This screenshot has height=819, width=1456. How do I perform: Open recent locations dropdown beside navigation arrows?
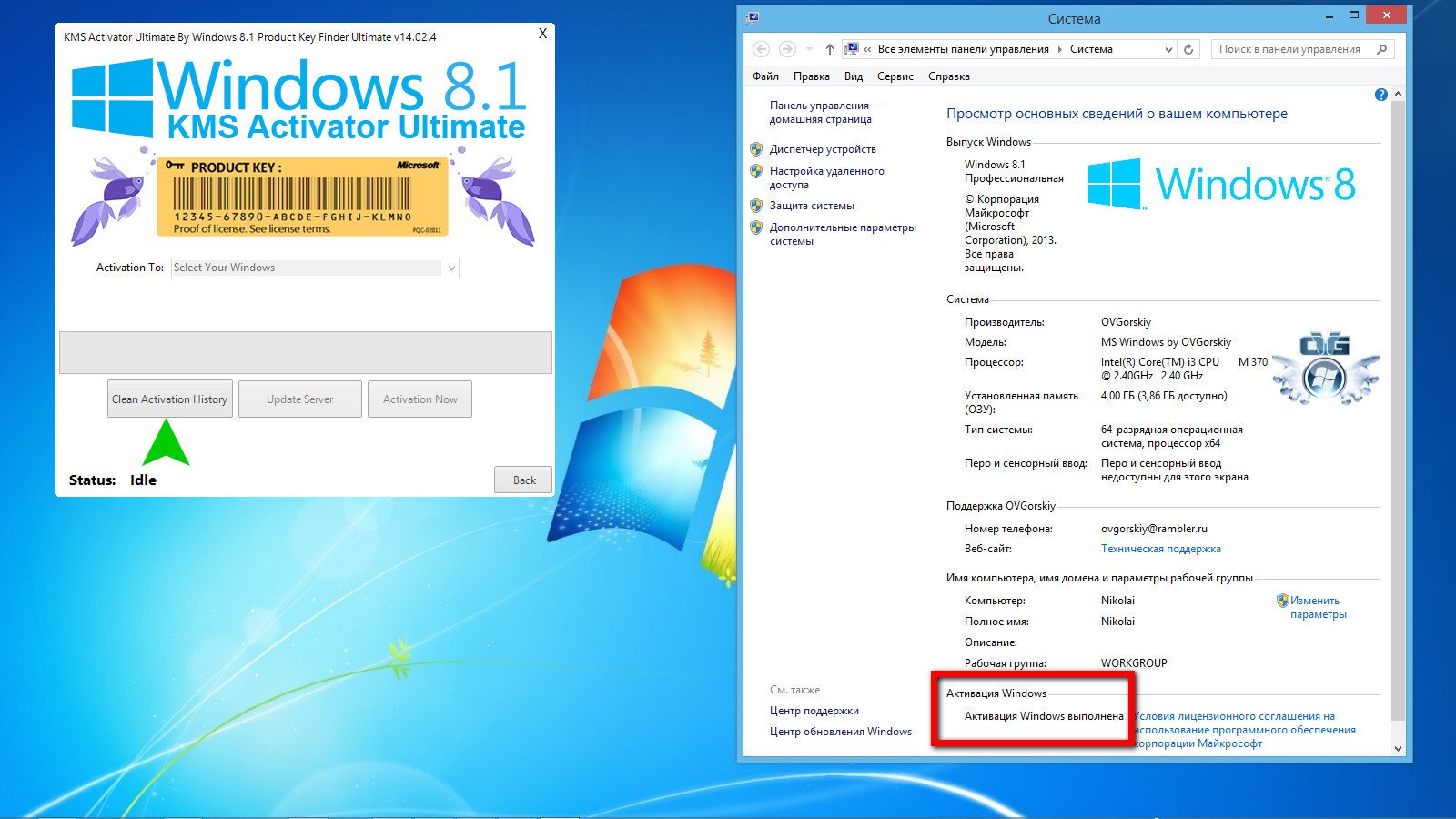coord(810,49)
